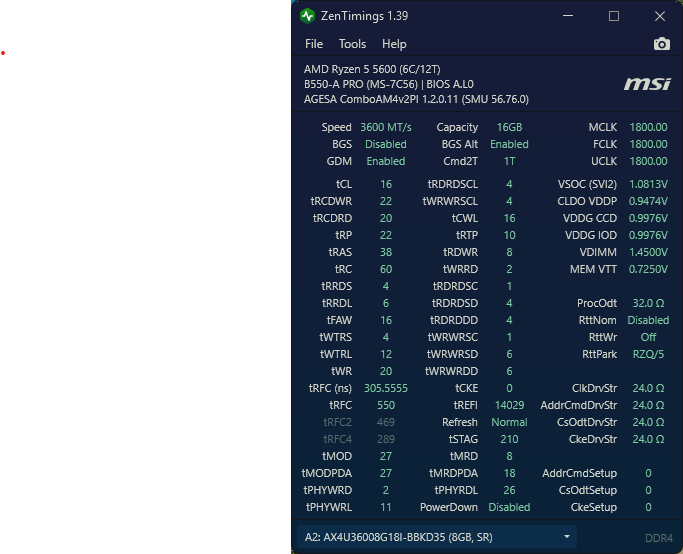Viewport: 683px width, 554px height.
Task: Click the tRFC value 550
Action: tap(385, 405)
